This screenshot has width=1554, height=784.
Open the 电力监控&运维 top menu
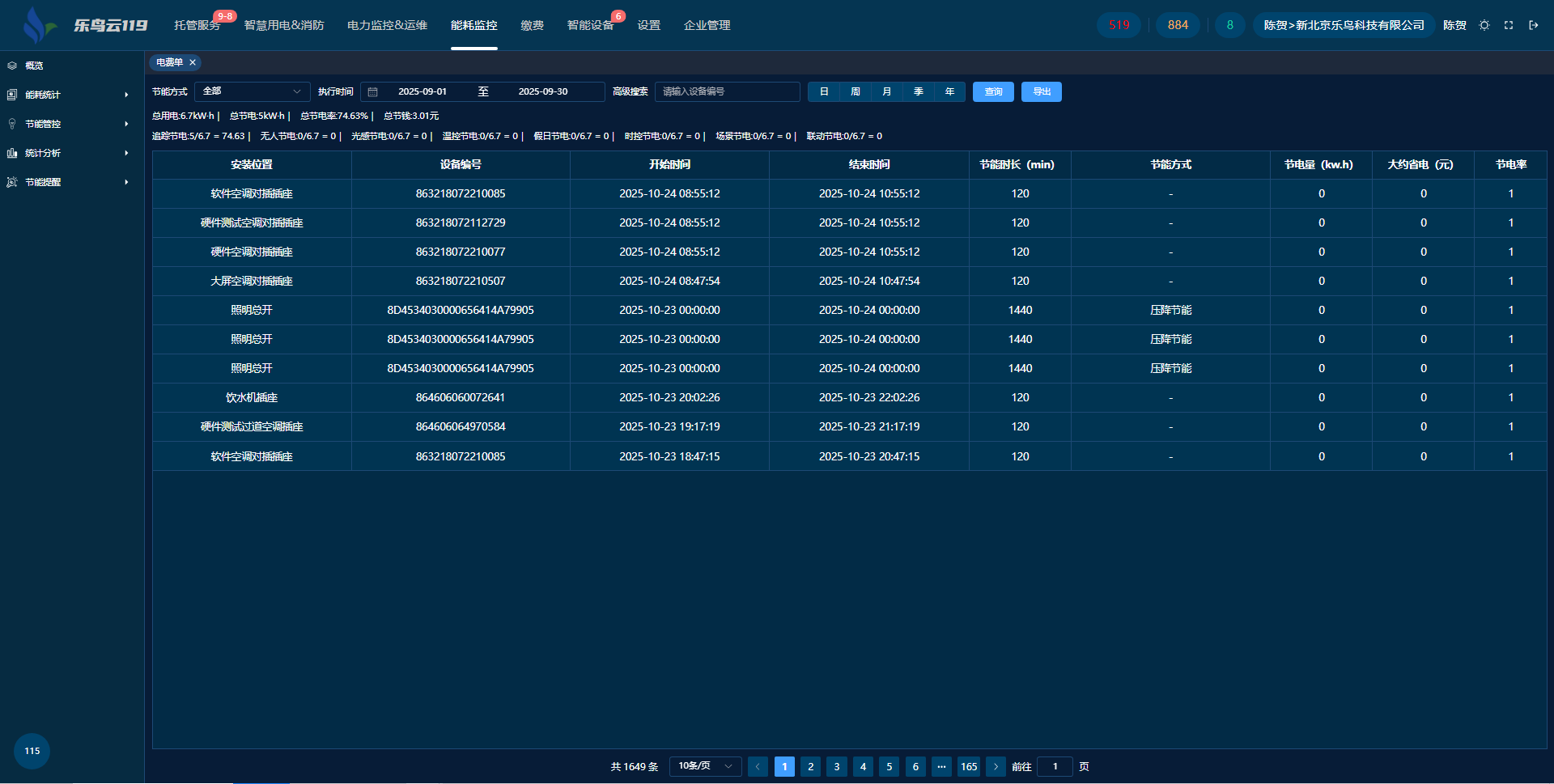[387, 25]
